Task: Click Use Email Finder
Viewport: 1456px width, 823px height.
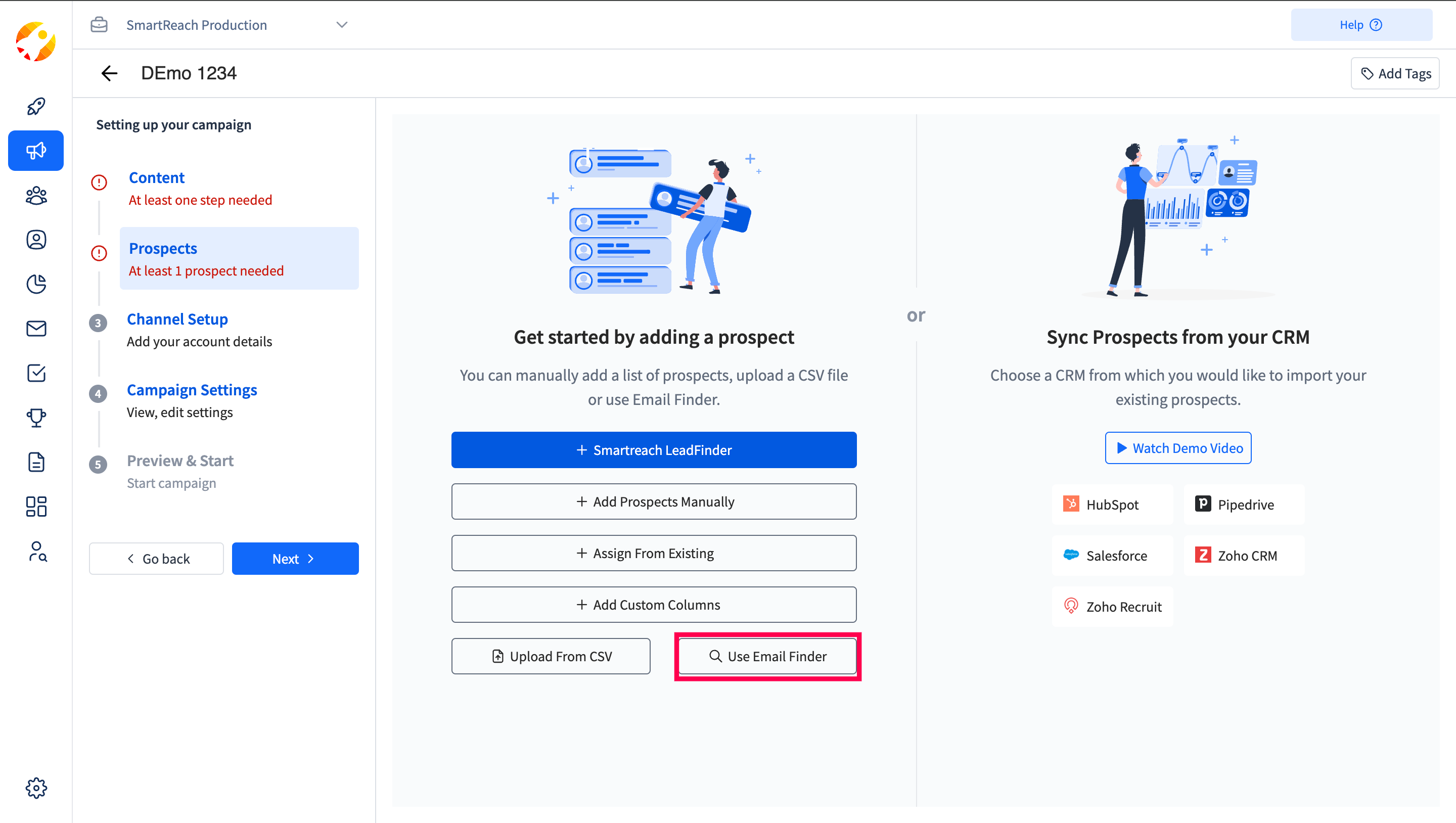Action: tap(767, 656)
